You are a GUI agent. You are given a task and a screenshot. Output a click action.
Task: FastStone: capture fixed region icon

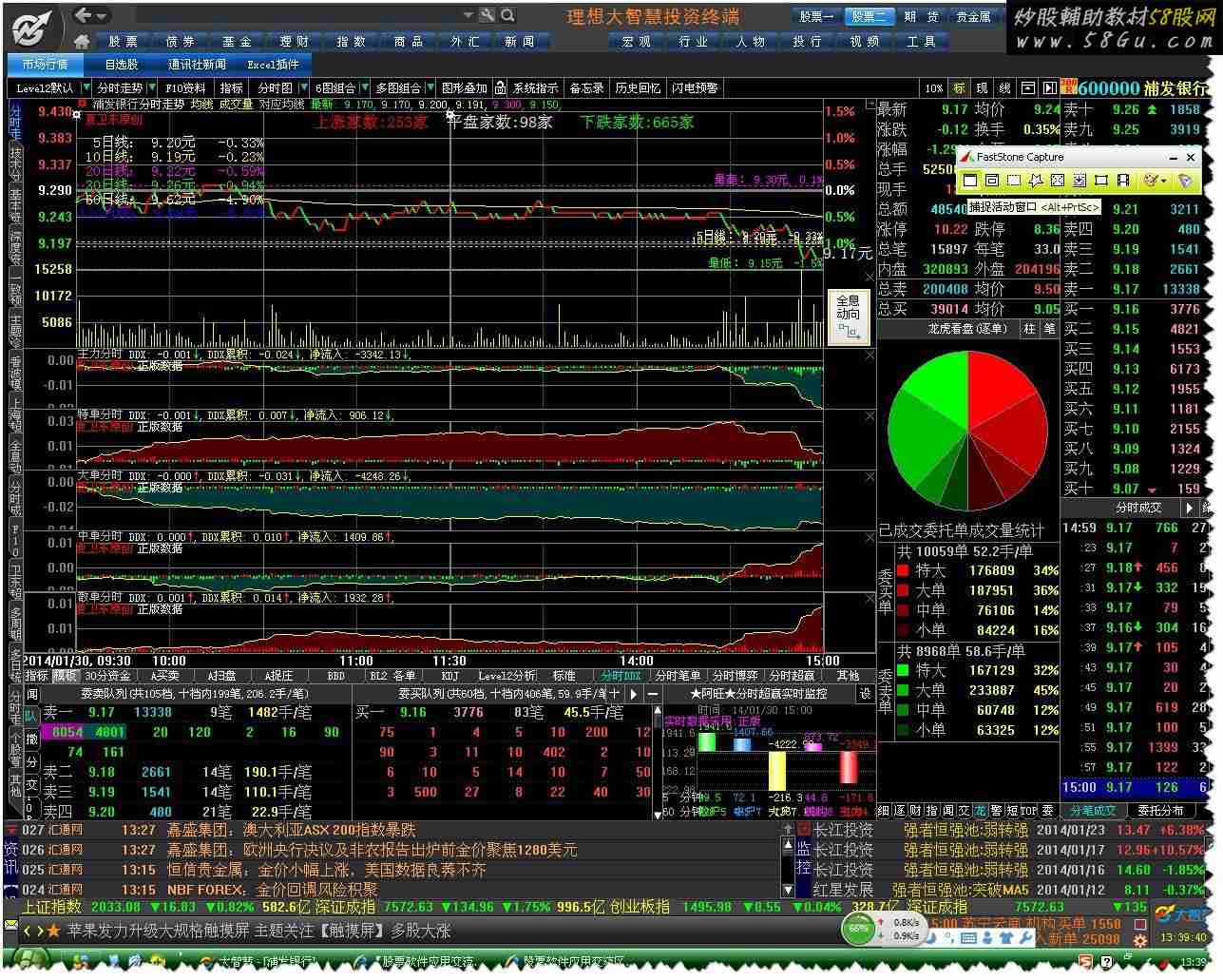click(1101, 180)
